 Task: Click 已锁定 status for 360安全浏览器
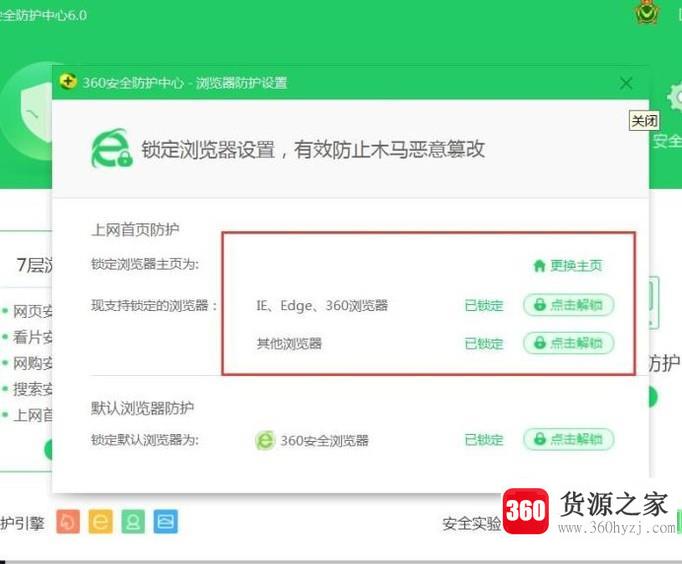point(484,440)
